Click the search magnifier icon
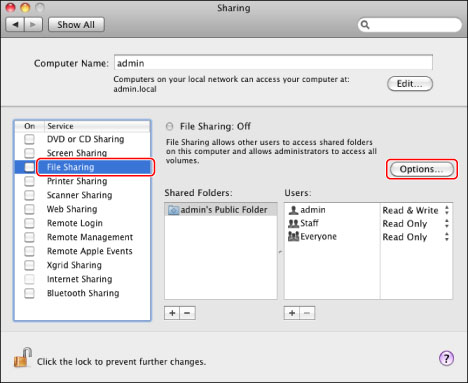The height and width of the screenshot is (383, 468). coord(365,25)
